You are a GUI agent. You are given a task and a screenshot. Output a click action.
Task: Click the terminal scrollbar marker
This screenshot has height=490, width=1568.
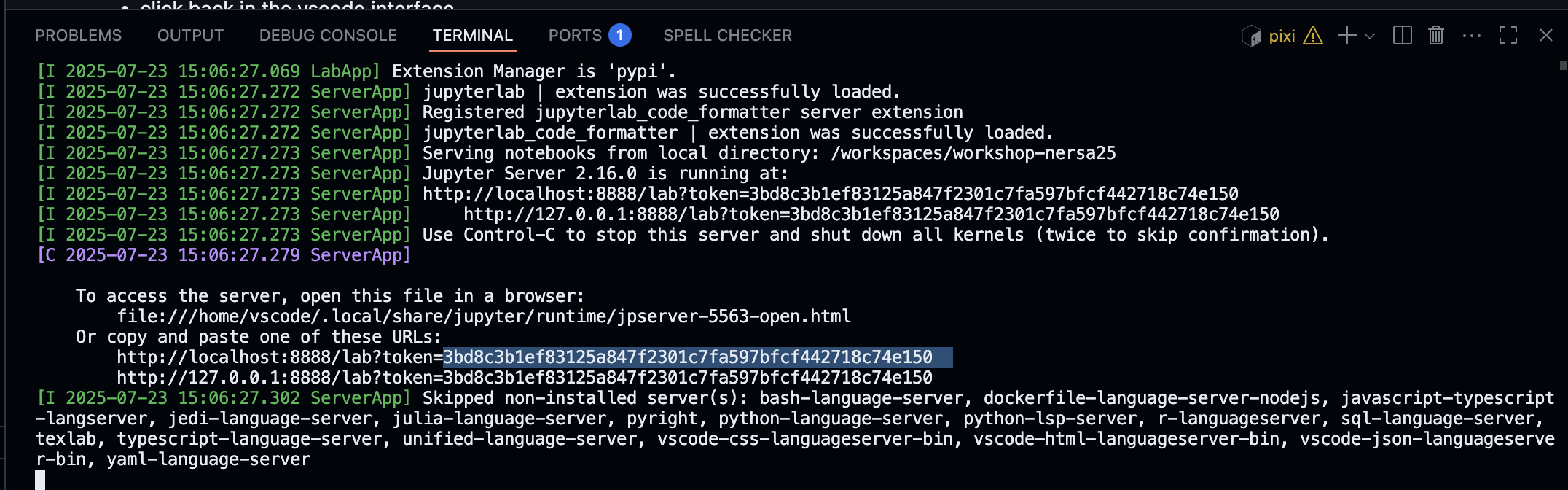[1563, 66]
